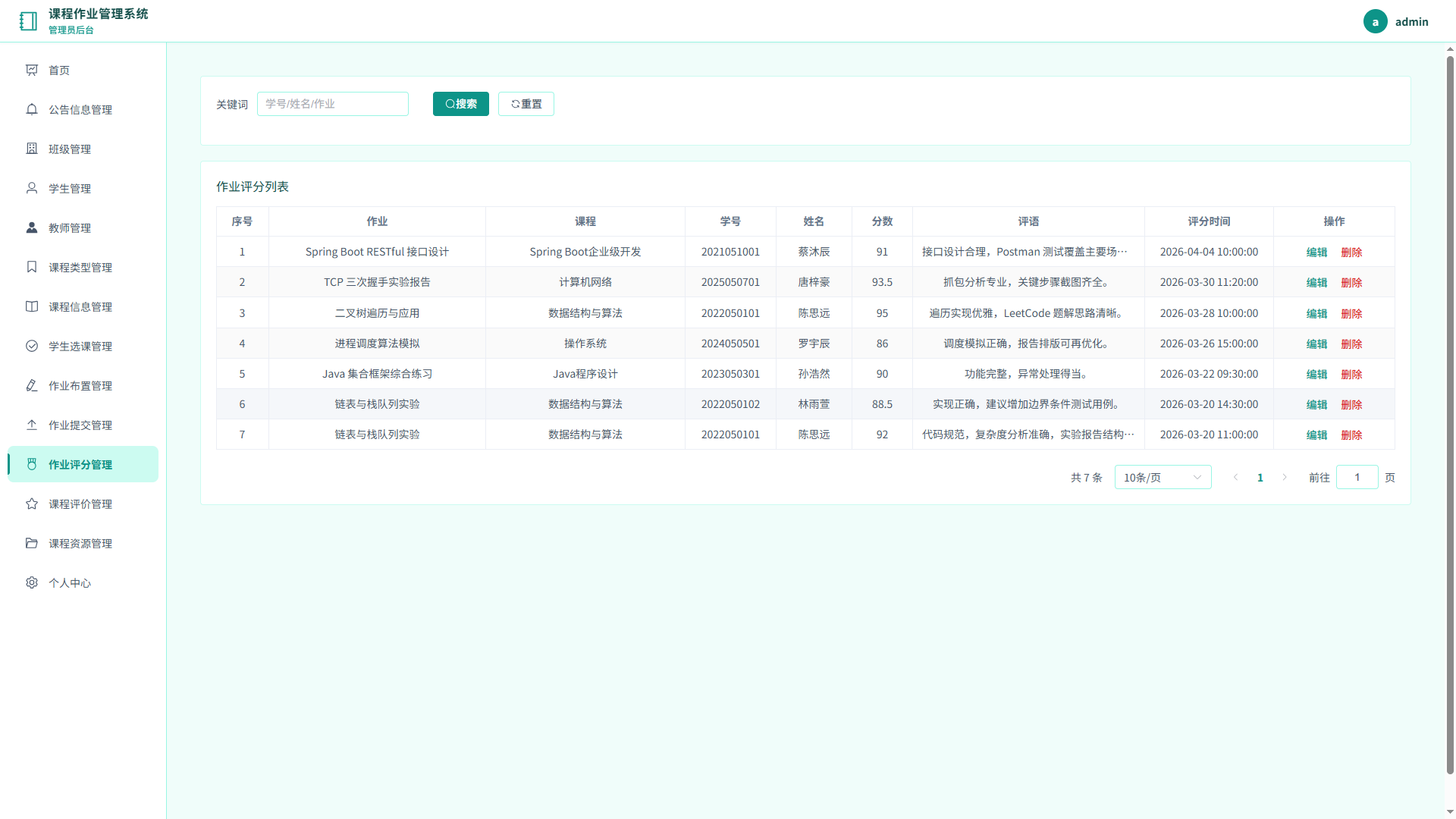This screenshot has width=1456, height=819.
Task: Open 课程评价管理 page
Action: 83,504
